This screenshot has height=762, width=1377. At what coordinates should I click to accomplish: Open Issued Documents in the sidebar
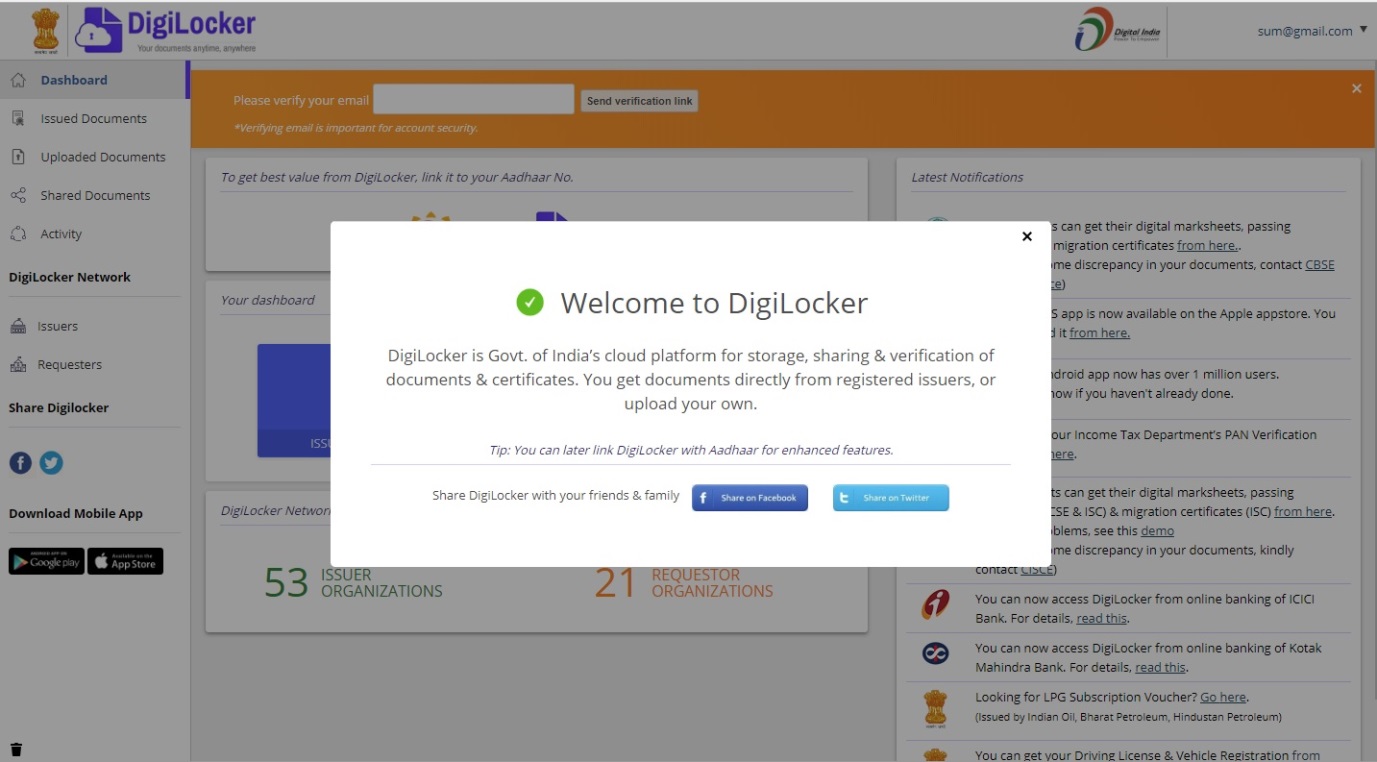(x=94, y=119)
